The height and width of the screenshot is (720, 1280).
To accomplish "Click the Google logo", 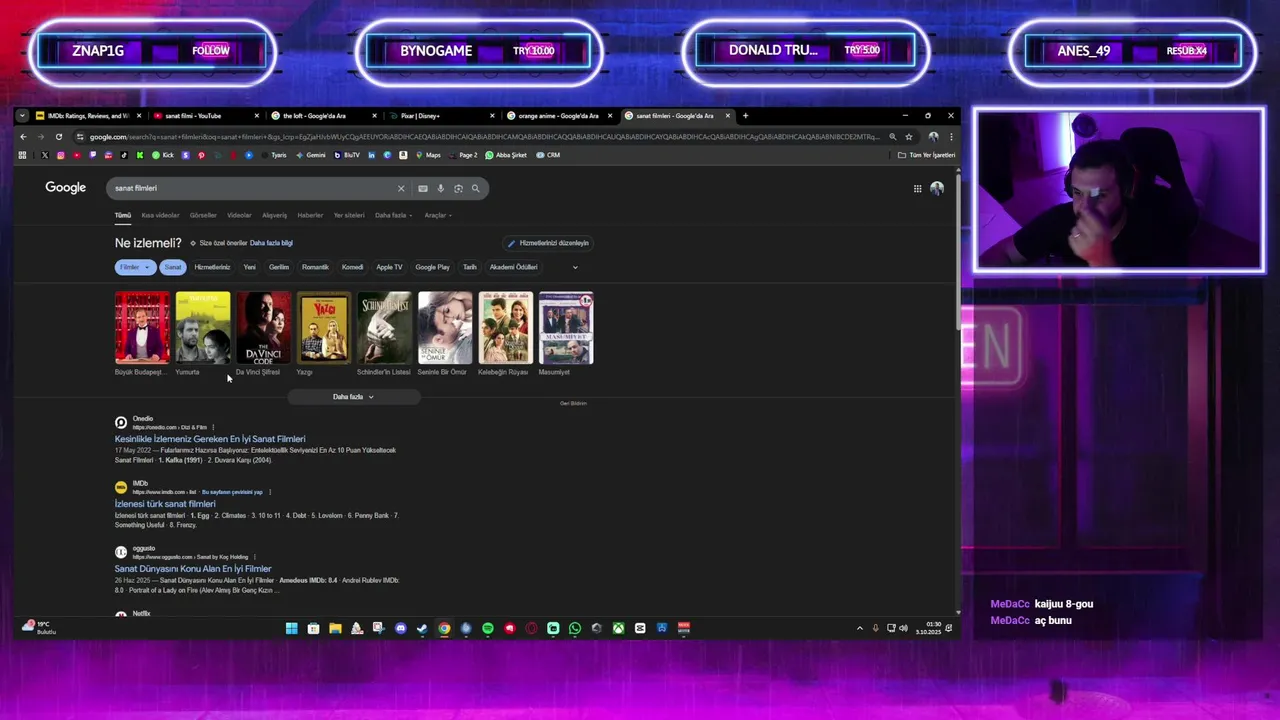I will [65, 188].
